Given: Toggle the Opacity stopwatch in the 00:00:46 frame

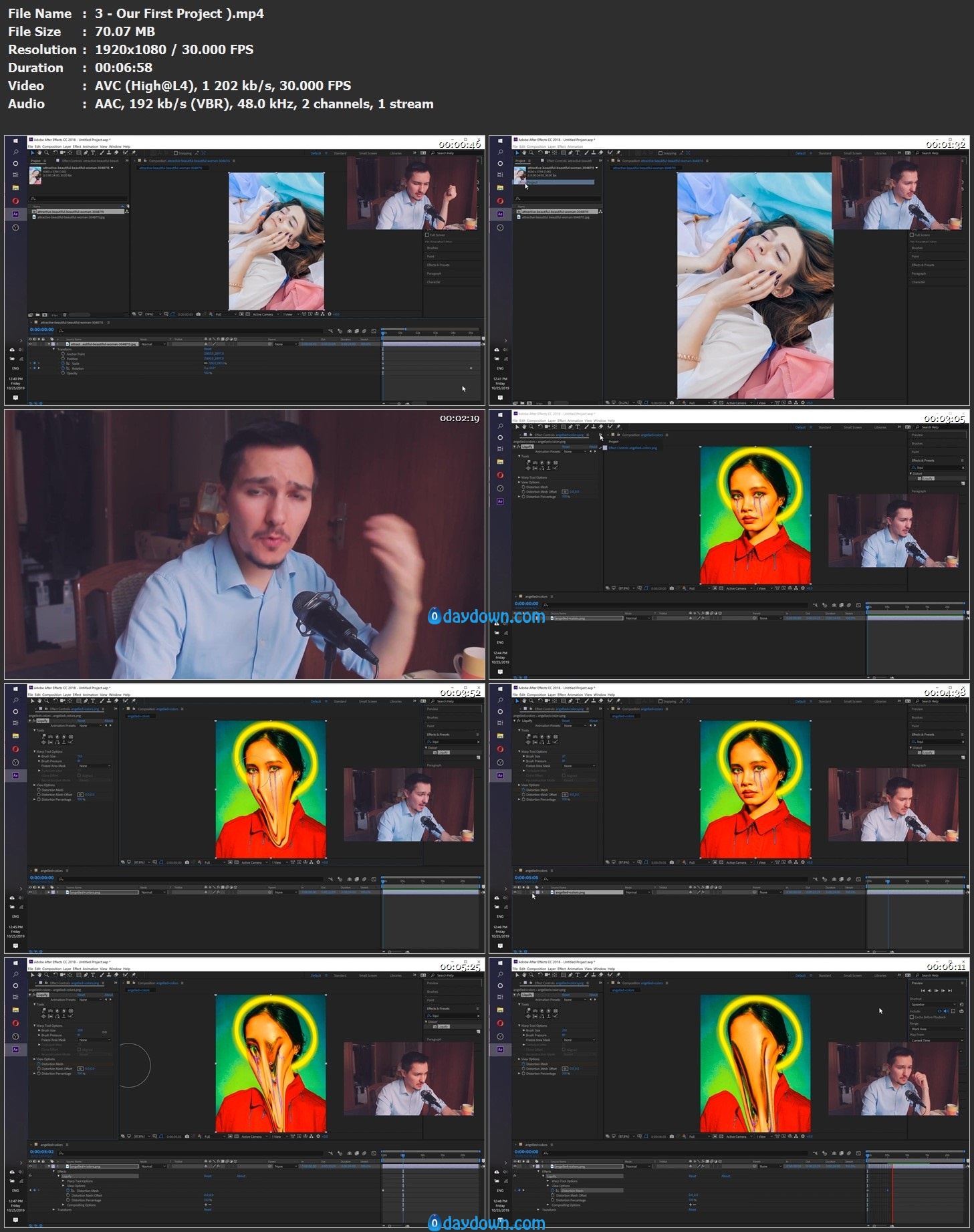Looking at the screenshot, I should (63, 373).
